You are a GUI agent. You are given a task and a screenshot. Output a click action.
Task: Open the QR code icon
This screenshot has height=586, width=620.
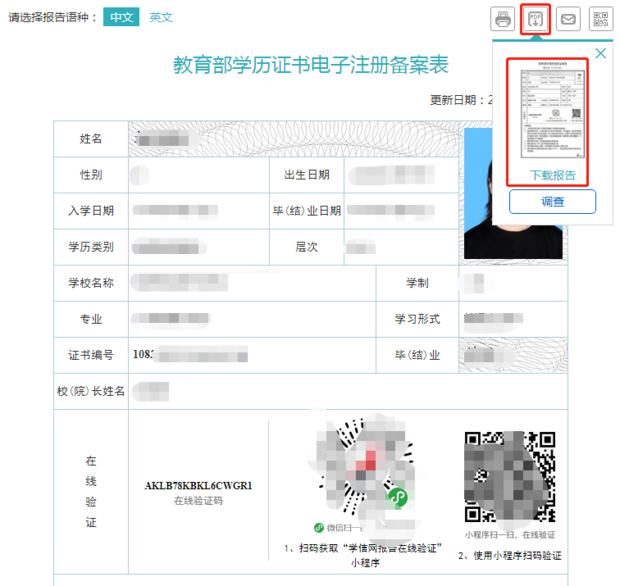[x=601, y=19]
